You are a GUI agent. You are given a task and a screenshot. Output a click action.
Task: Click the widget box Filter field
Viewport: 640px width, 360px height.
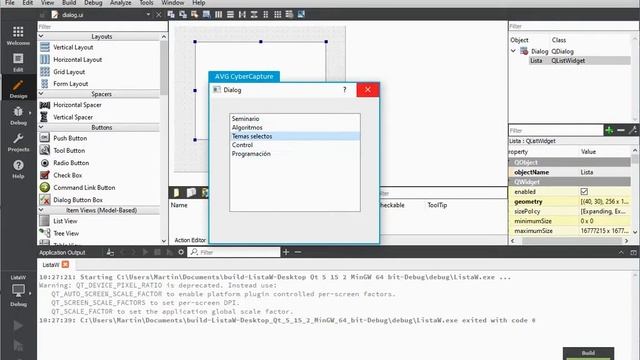coord(102,27)
